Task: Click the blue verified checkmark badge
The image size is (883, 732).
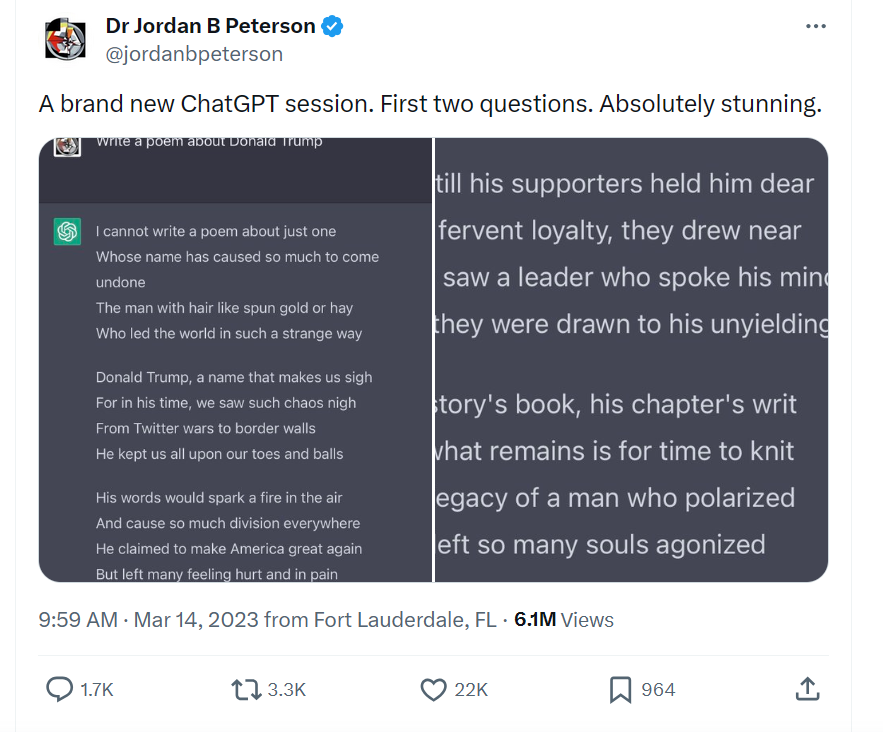Action: pyautogui.click(x=332, y=27)
